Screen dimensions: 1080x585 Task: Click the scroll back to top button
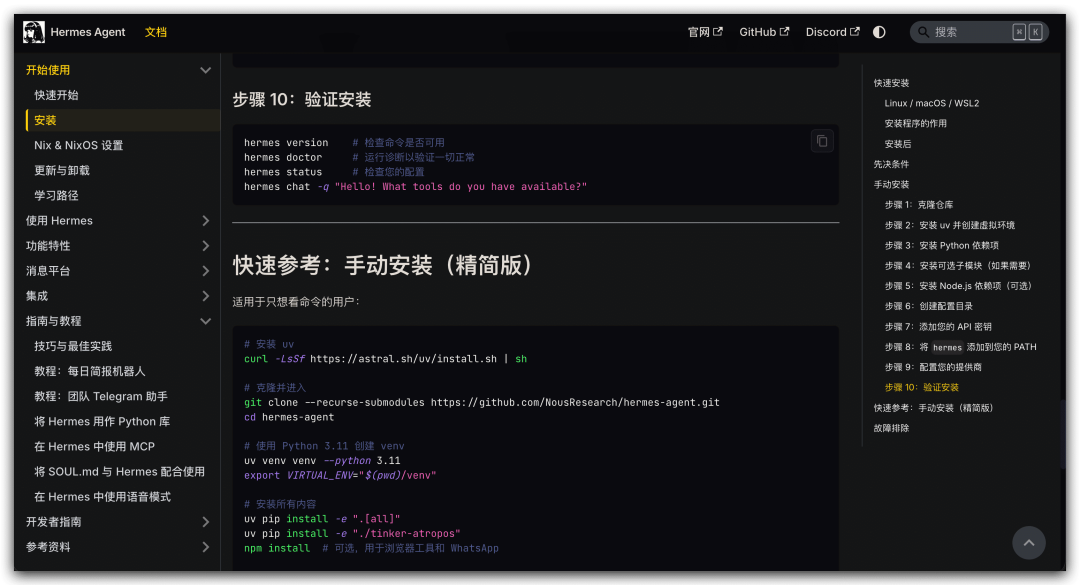tap(1028, 543)
